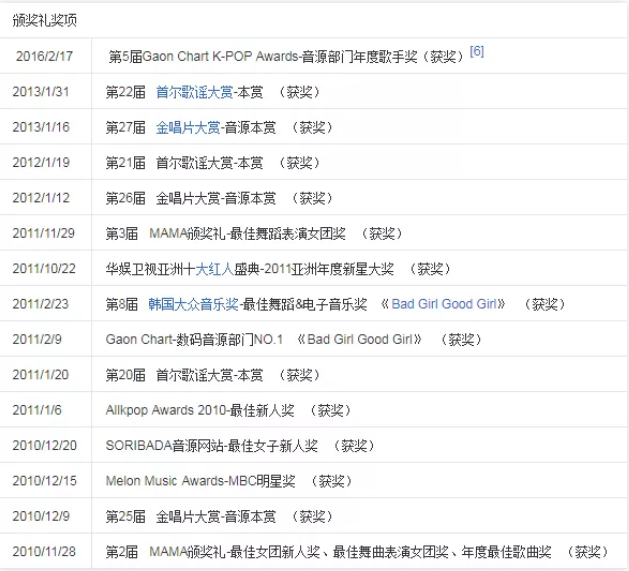The image size is (629, 571).
Task: Select the 第2届 MAMA颁奖礼 entry
Action: pos(357,552)
